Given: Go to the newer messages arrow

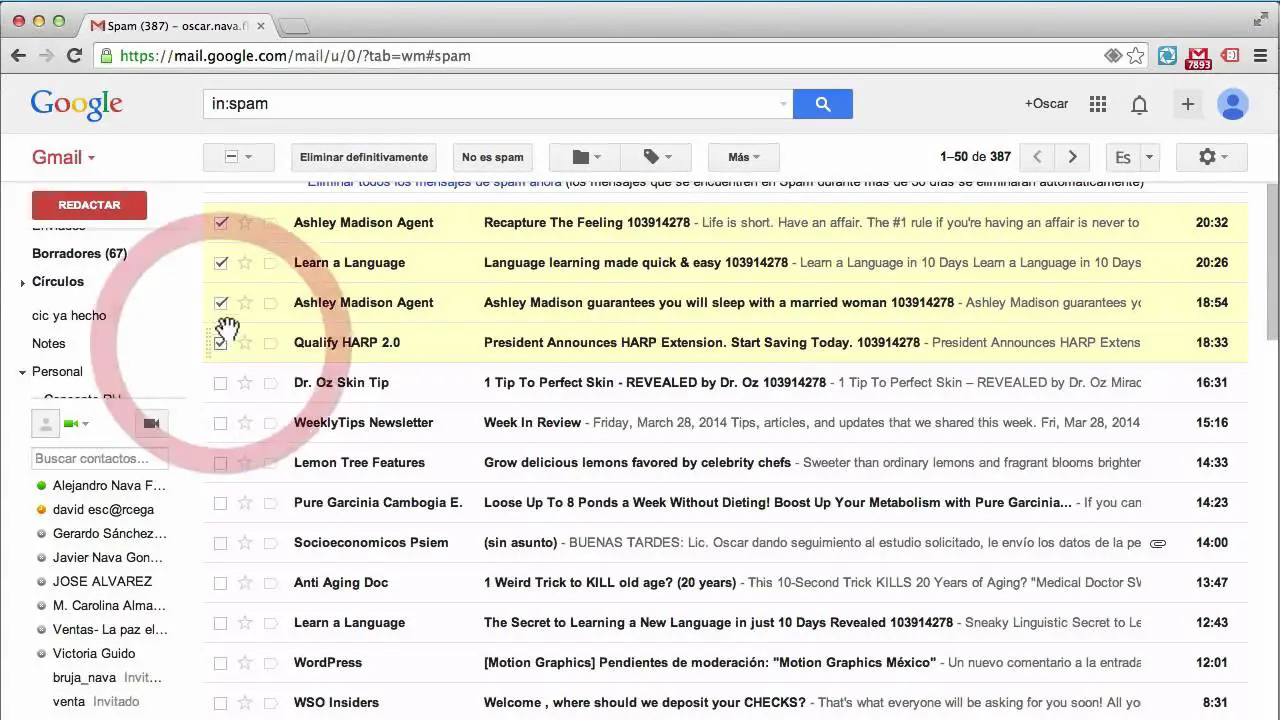Looking at the screenshot, I should tap(1037, 157).
